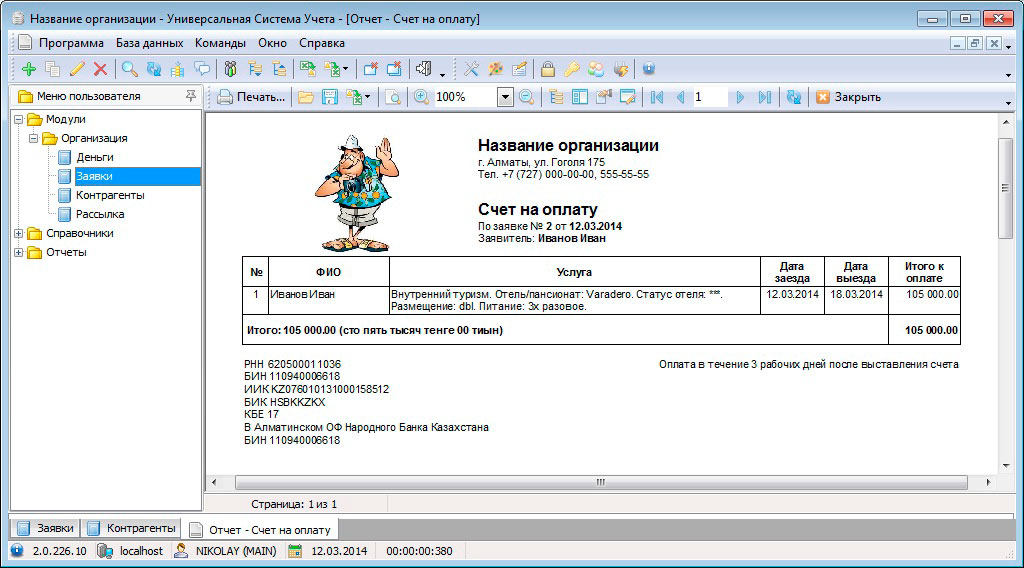
Task: Click the Закрыть button
Action: tap(848, 97)
